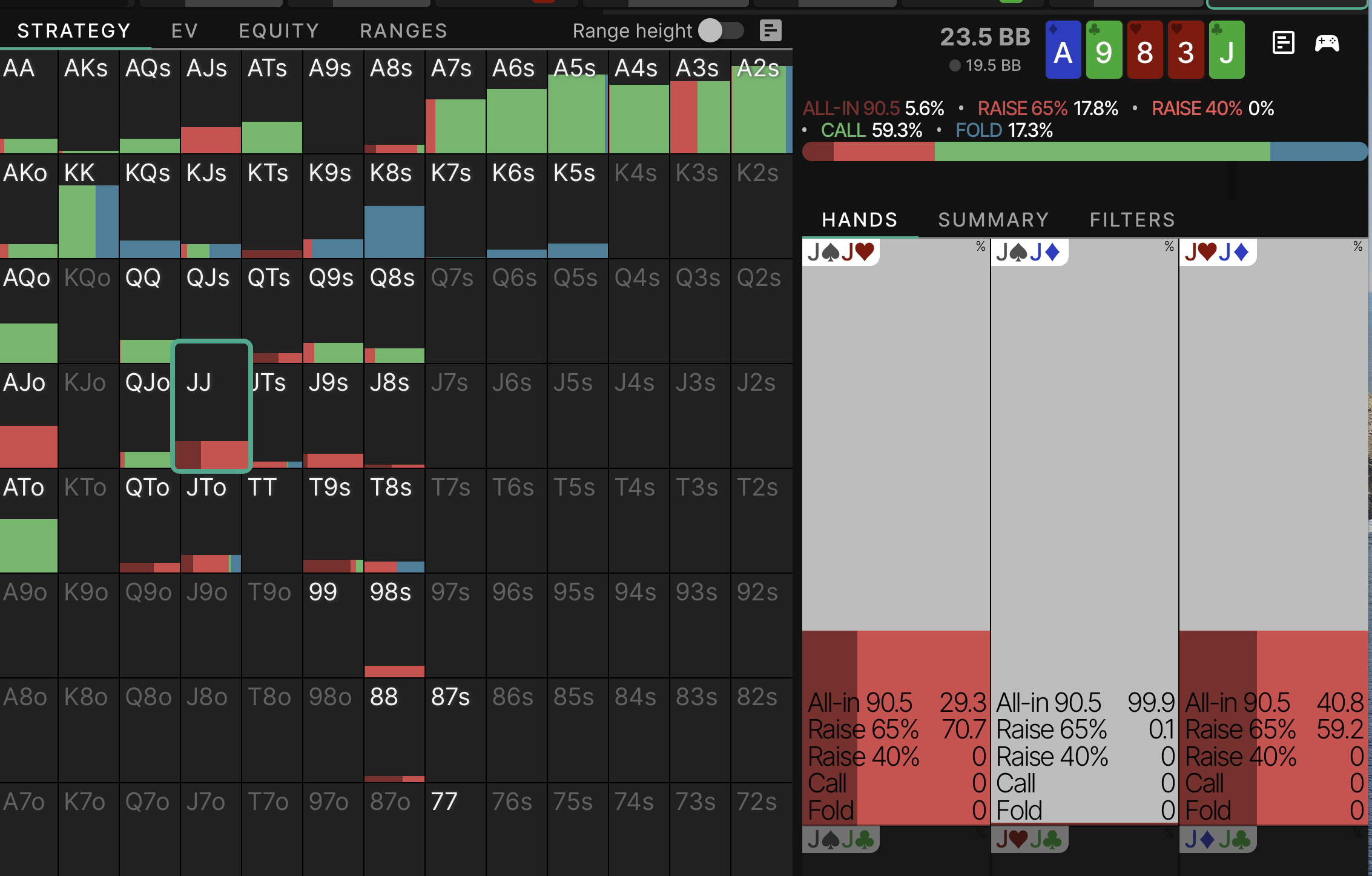1372x876 pixels.
Task: Select the TT hand cell
Action: pos(272,521)
